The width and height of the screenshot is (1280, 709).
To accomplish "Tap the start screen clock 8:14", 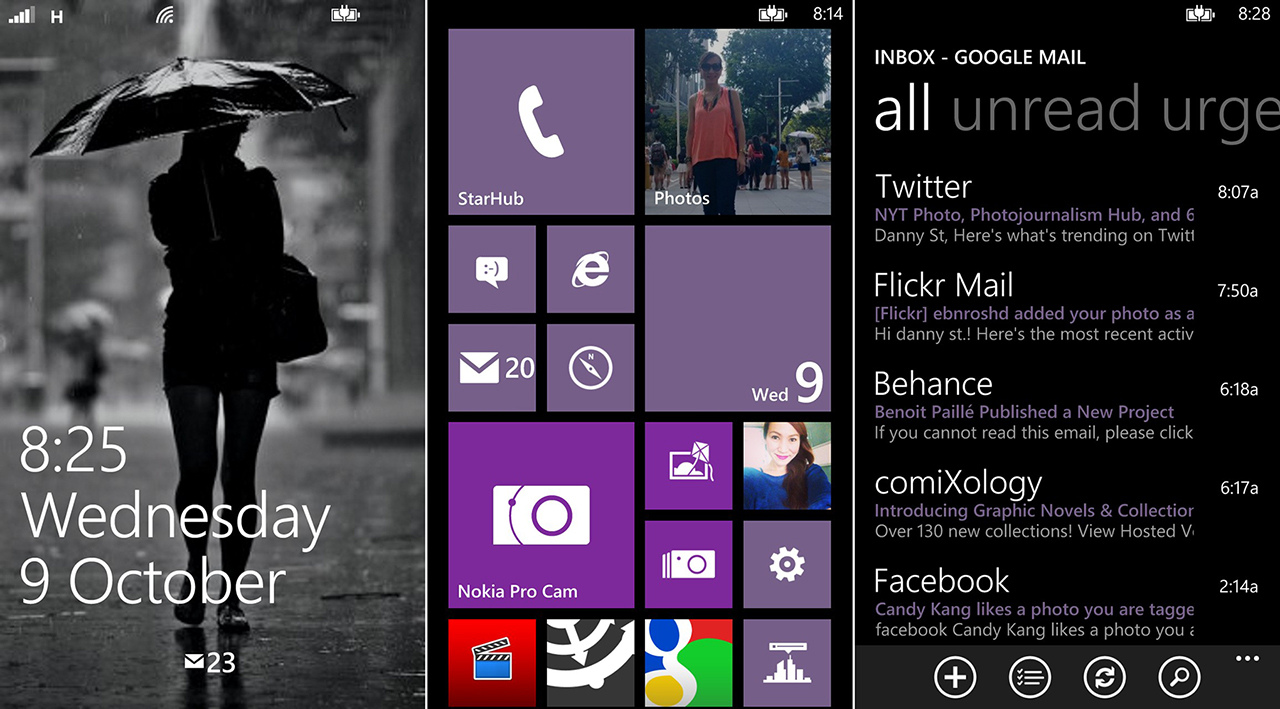I will [x=827, y=15].
